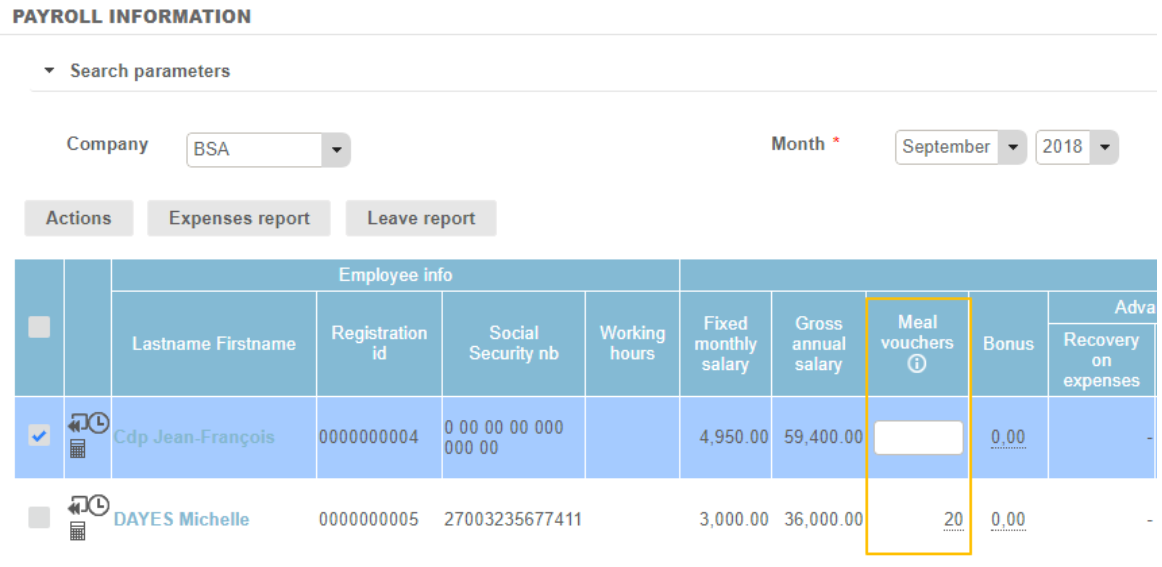The height and width of the screenshot is (567, 1162).
Task: Uncheck the Cdp Jean-François row checkbox
Action: click(x=39, y=436)
